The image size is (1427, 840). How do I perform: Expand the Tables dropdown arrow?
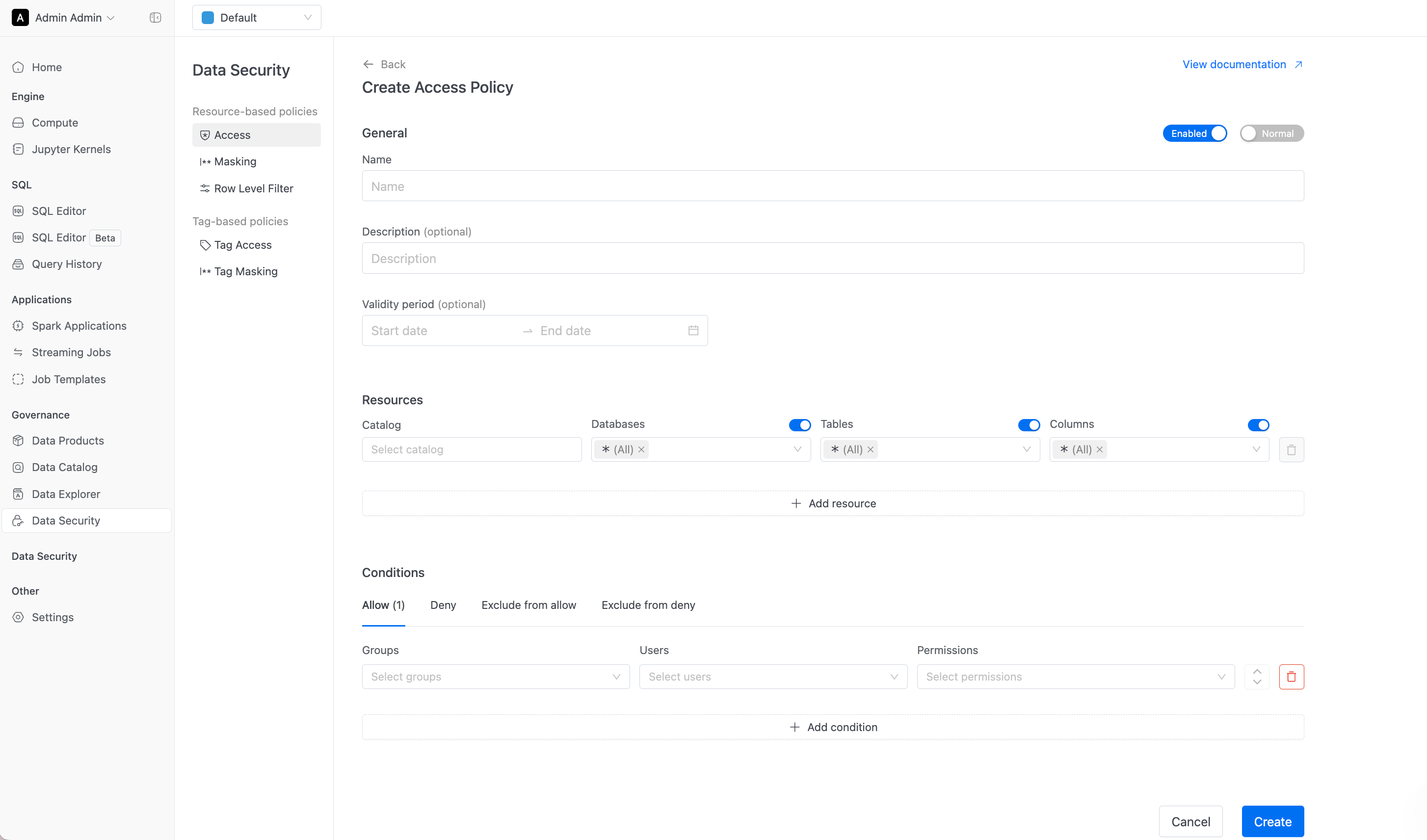click(1027, 449)
